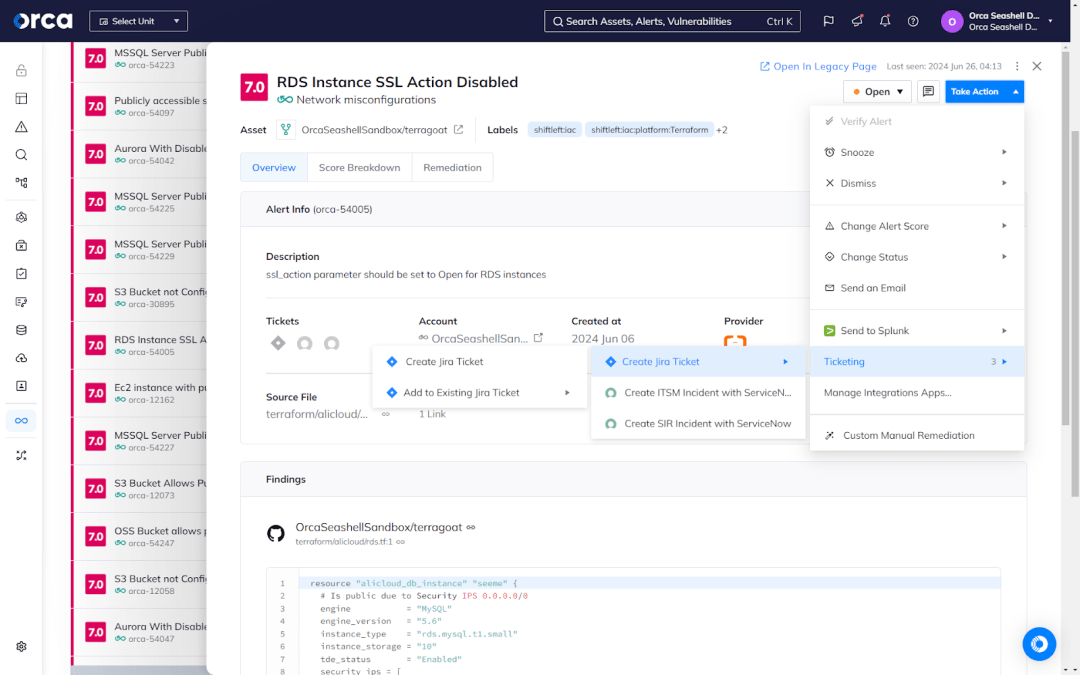Screen dimensions: 1080x675
Task: Click the 1 Link text
Action: [433, 414]
